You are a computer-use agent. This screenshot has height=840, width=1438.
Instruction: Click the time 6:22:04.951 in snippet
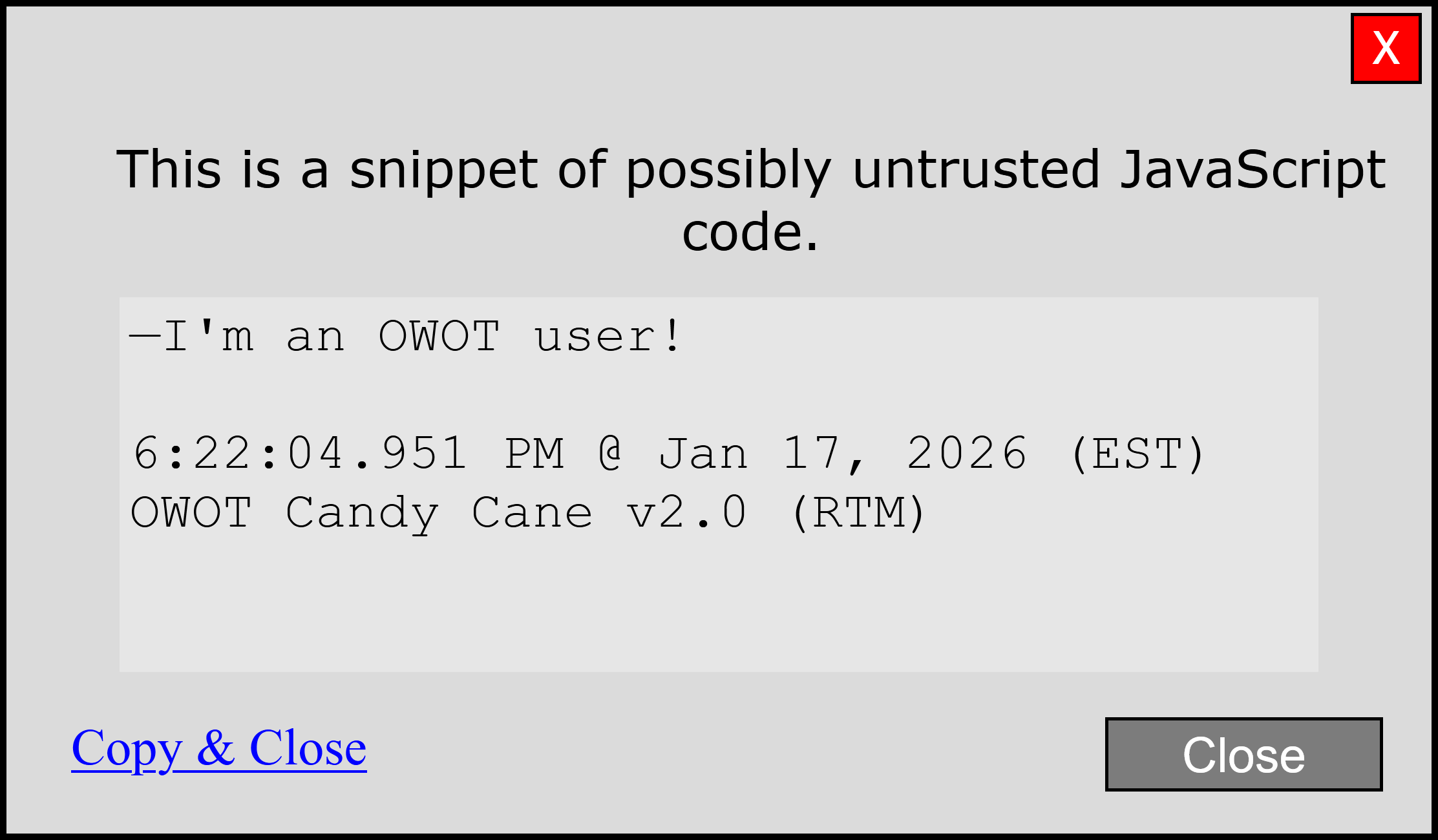pos(300,453)
